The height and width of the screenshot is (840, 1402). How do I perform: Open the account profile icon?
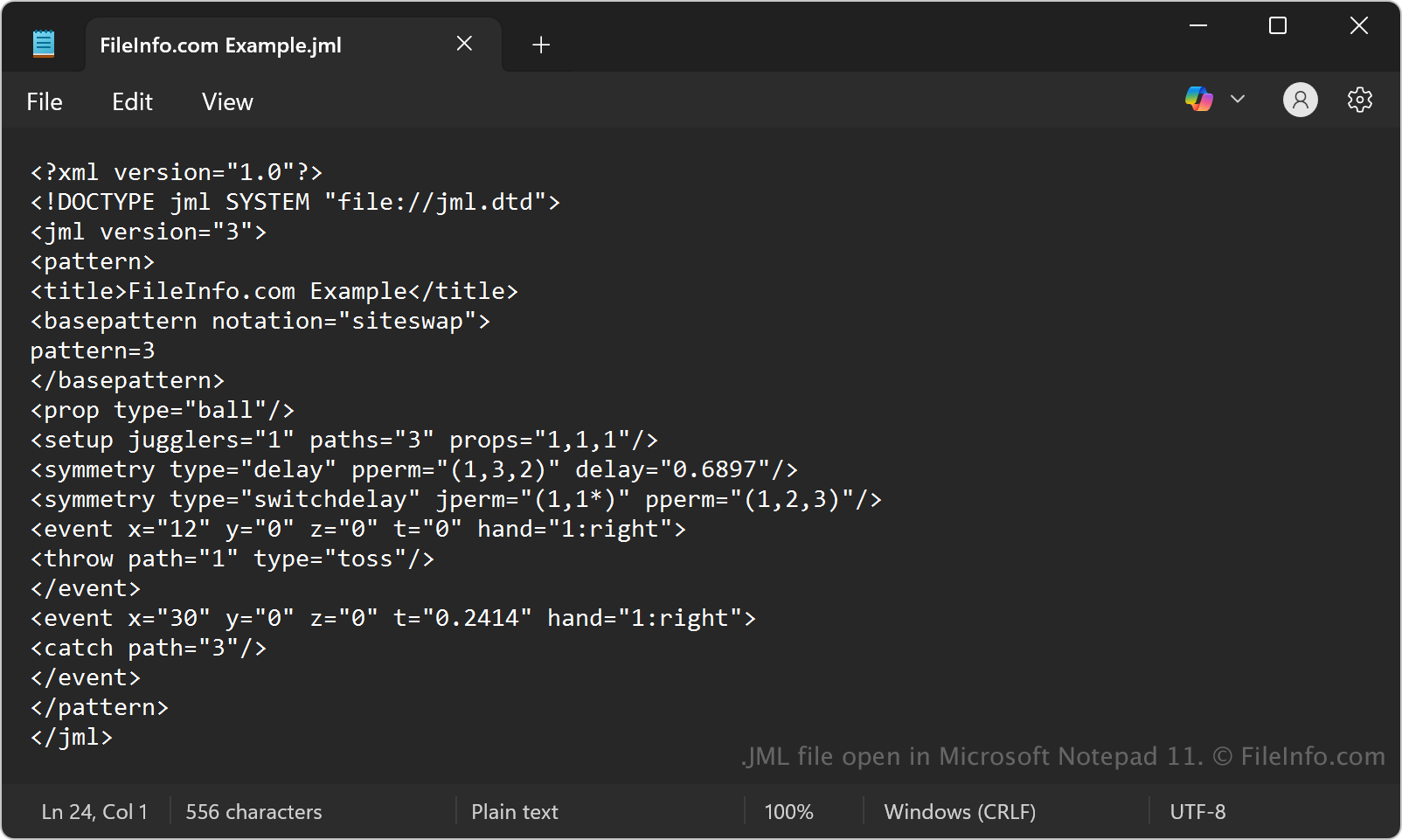1300,100
